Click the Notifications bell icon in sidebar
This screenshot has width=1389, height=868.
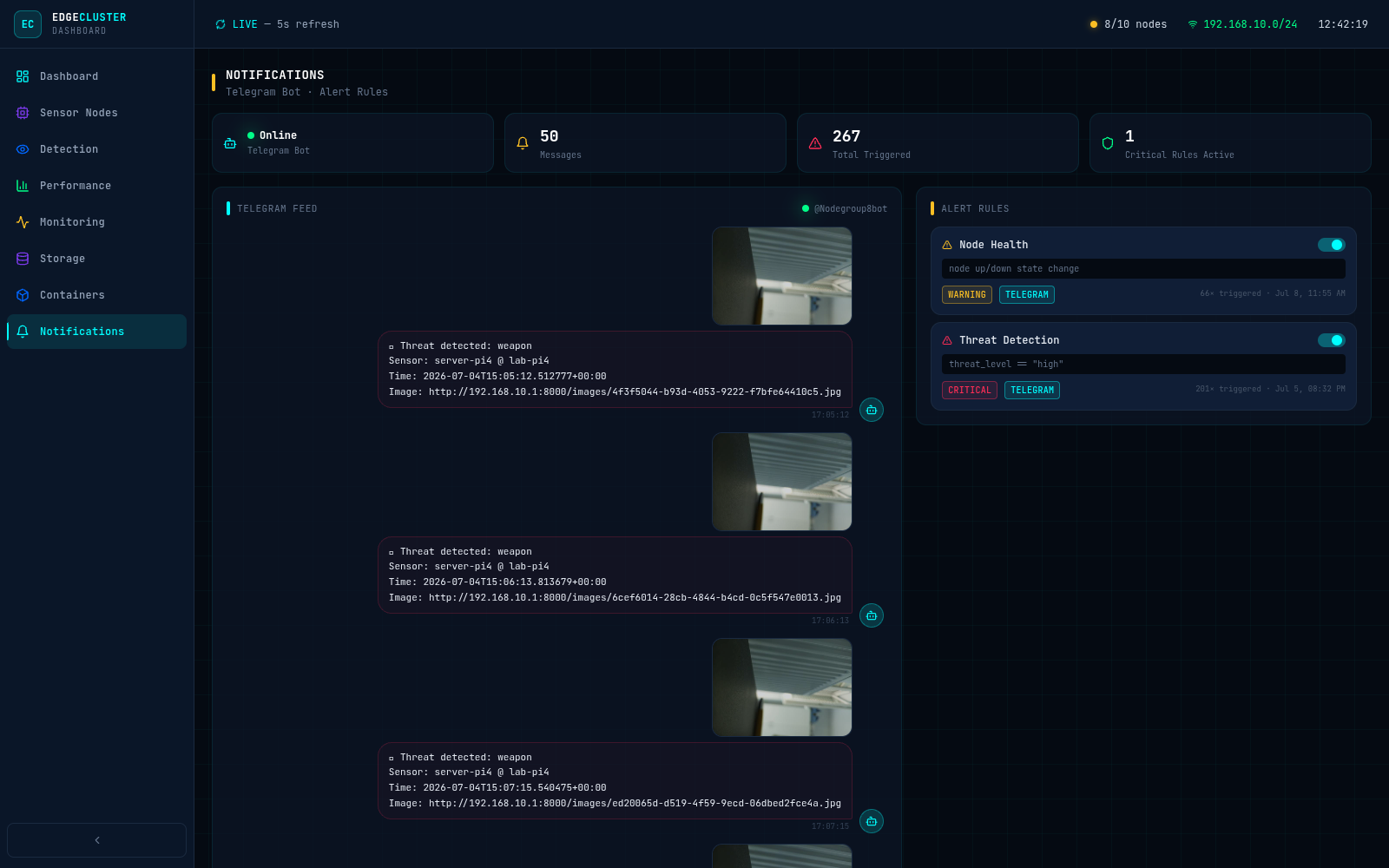[23, 332]
